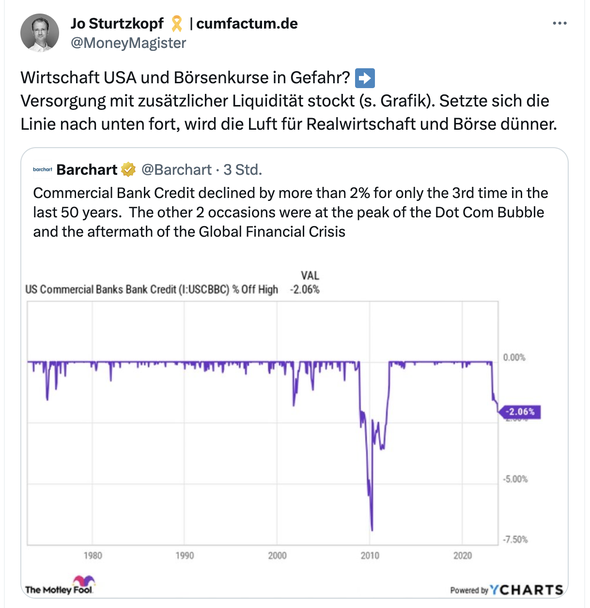Image resolution: width=590 pixels, height=608 pixels.
Task: Open Jo Sturtzkopf's profile picture
Action: click(x=40, y=33)
